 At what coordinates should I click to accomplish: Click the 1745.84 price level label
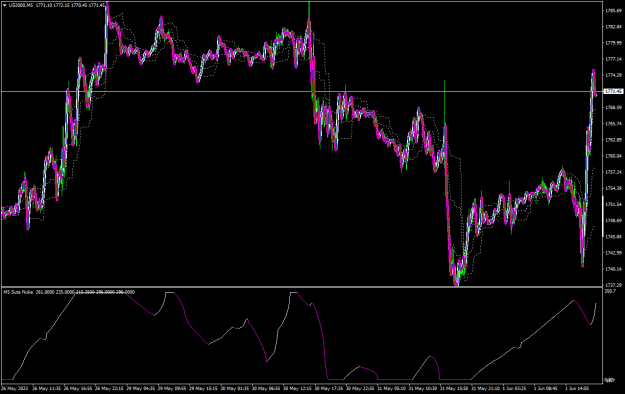click(x=613, y=236)
